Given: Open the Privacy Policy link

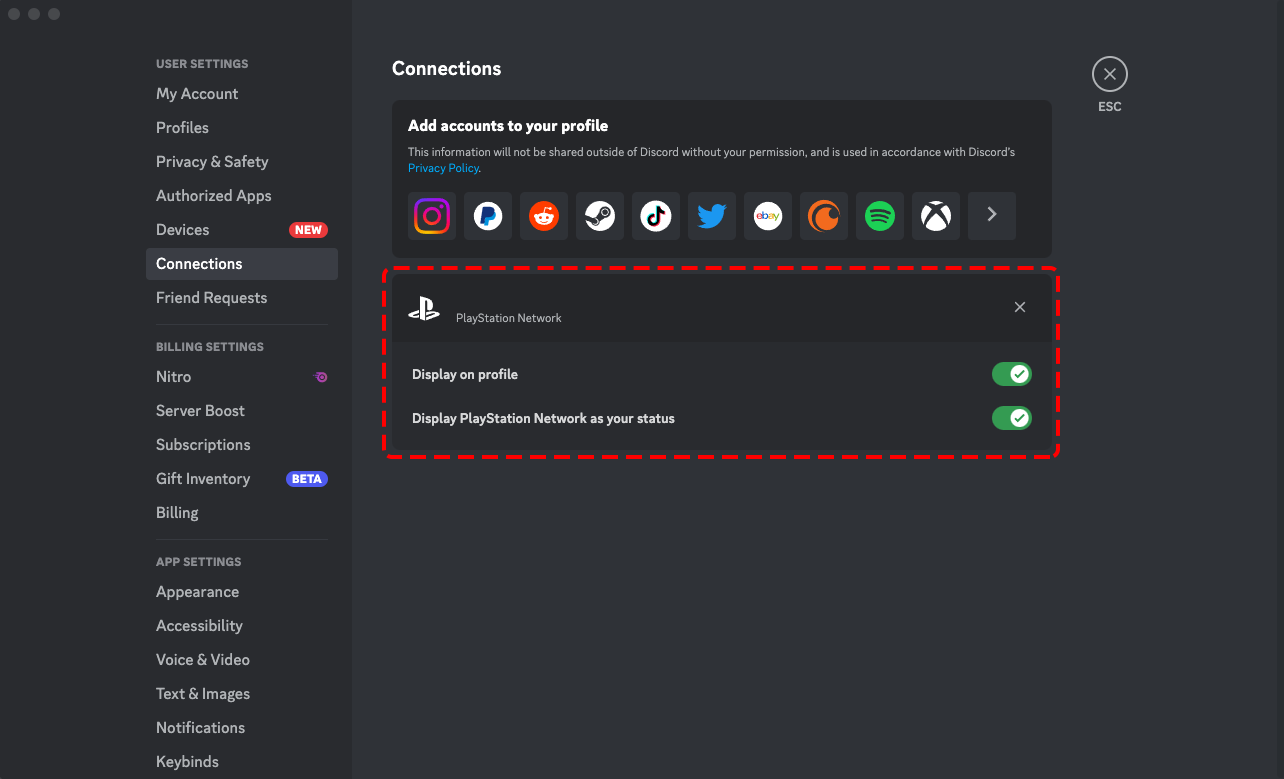Looking at the screenshot, I should (x=443, y=168).
